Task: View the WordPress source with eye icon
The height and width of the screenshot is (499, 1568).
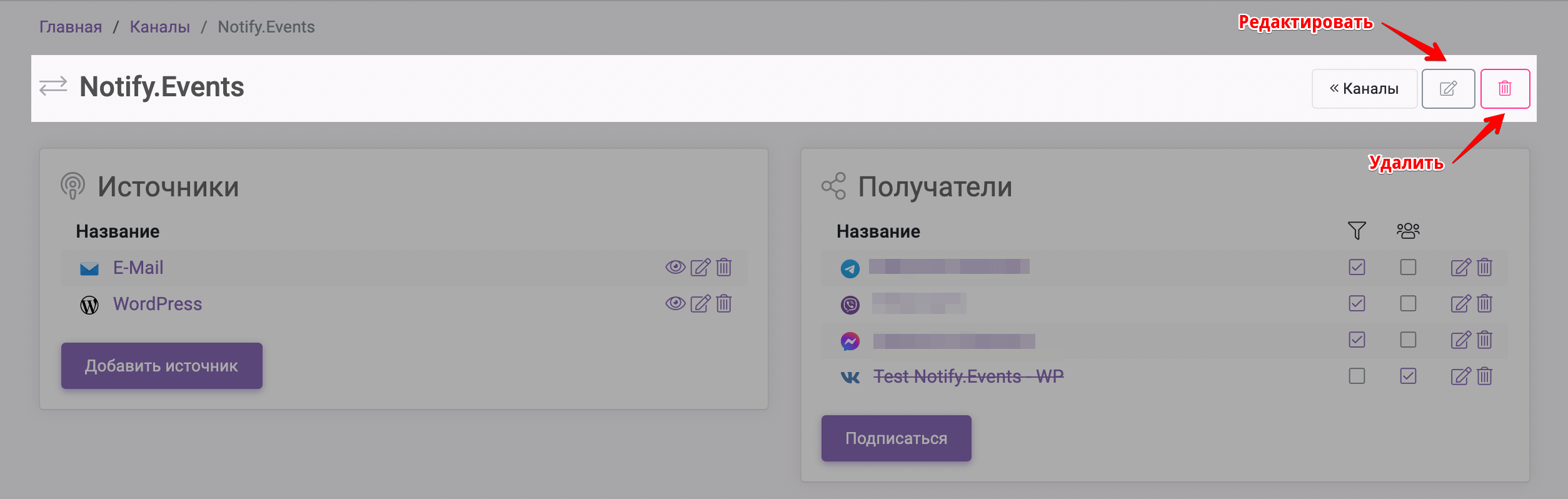Action: [675, 304]
